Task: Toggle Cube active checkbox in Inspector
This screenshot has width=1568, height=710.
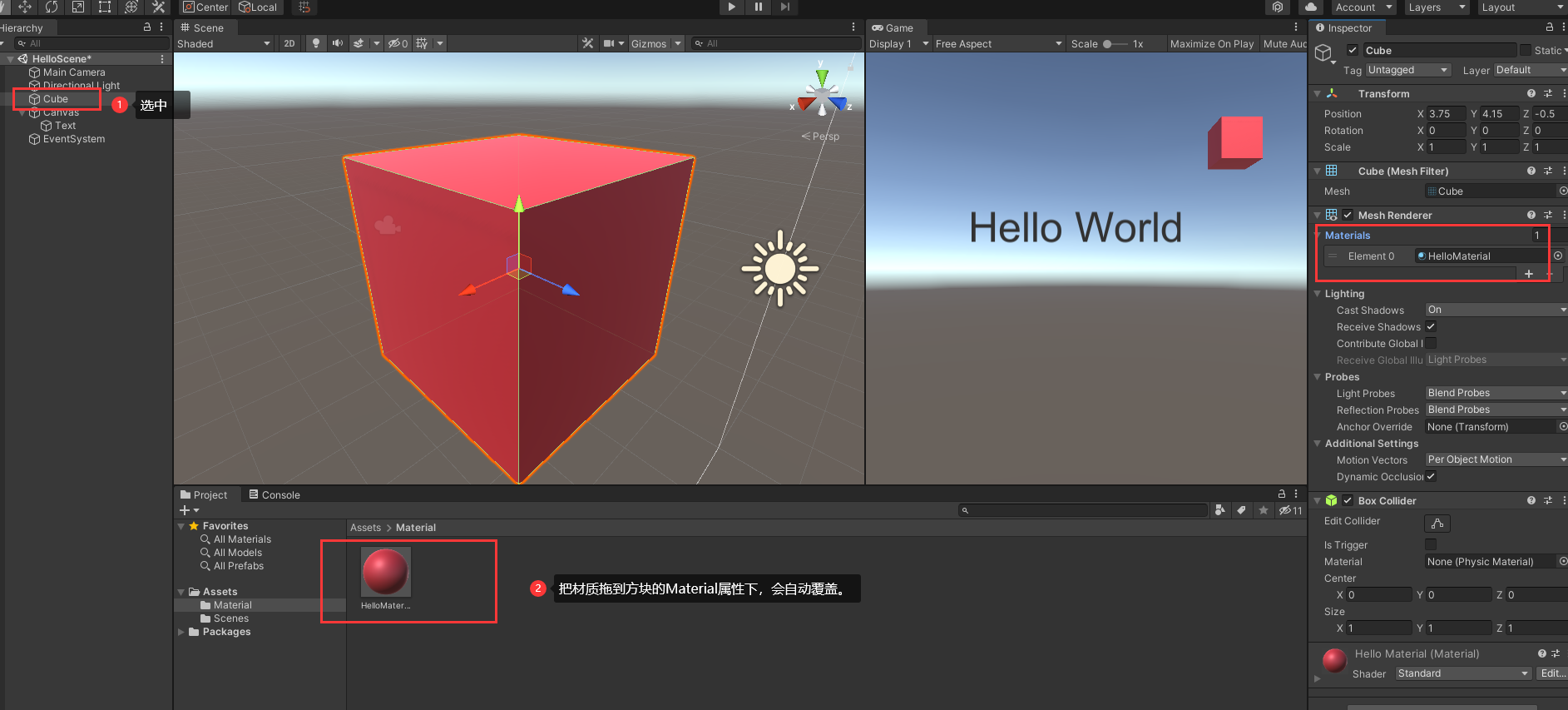Action: pos(1353,50)
